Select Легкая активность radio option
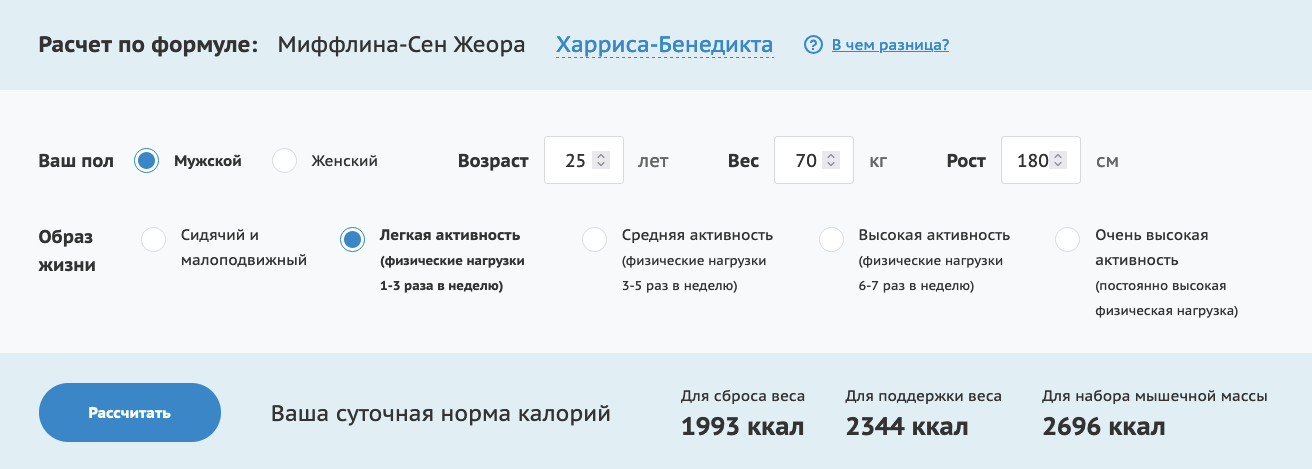The width and height of the screenshot is (1312, 469). tap(352, 240)
